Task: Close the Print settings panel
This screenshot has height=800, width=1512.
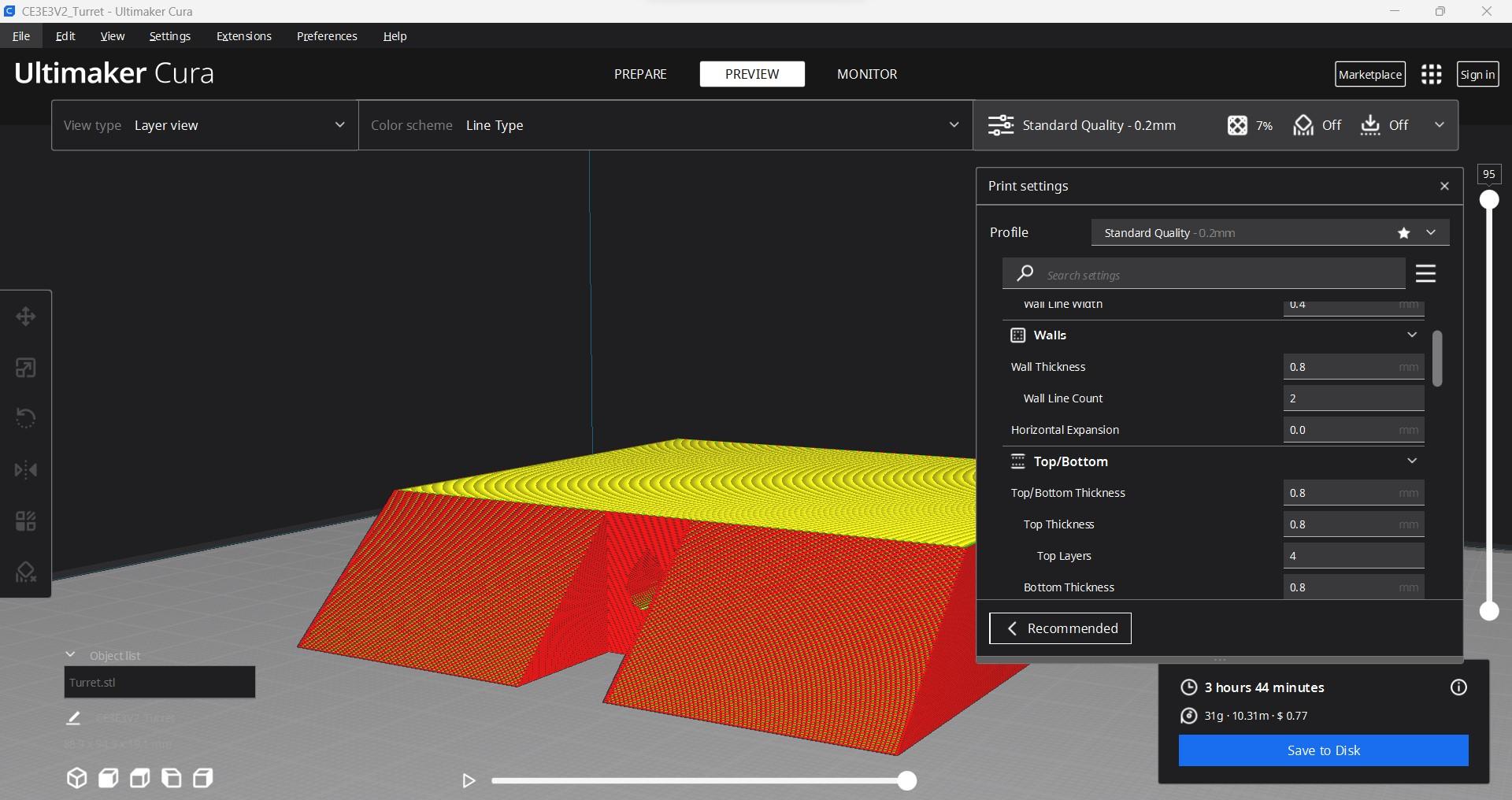Action: (x=1444, y=186)
